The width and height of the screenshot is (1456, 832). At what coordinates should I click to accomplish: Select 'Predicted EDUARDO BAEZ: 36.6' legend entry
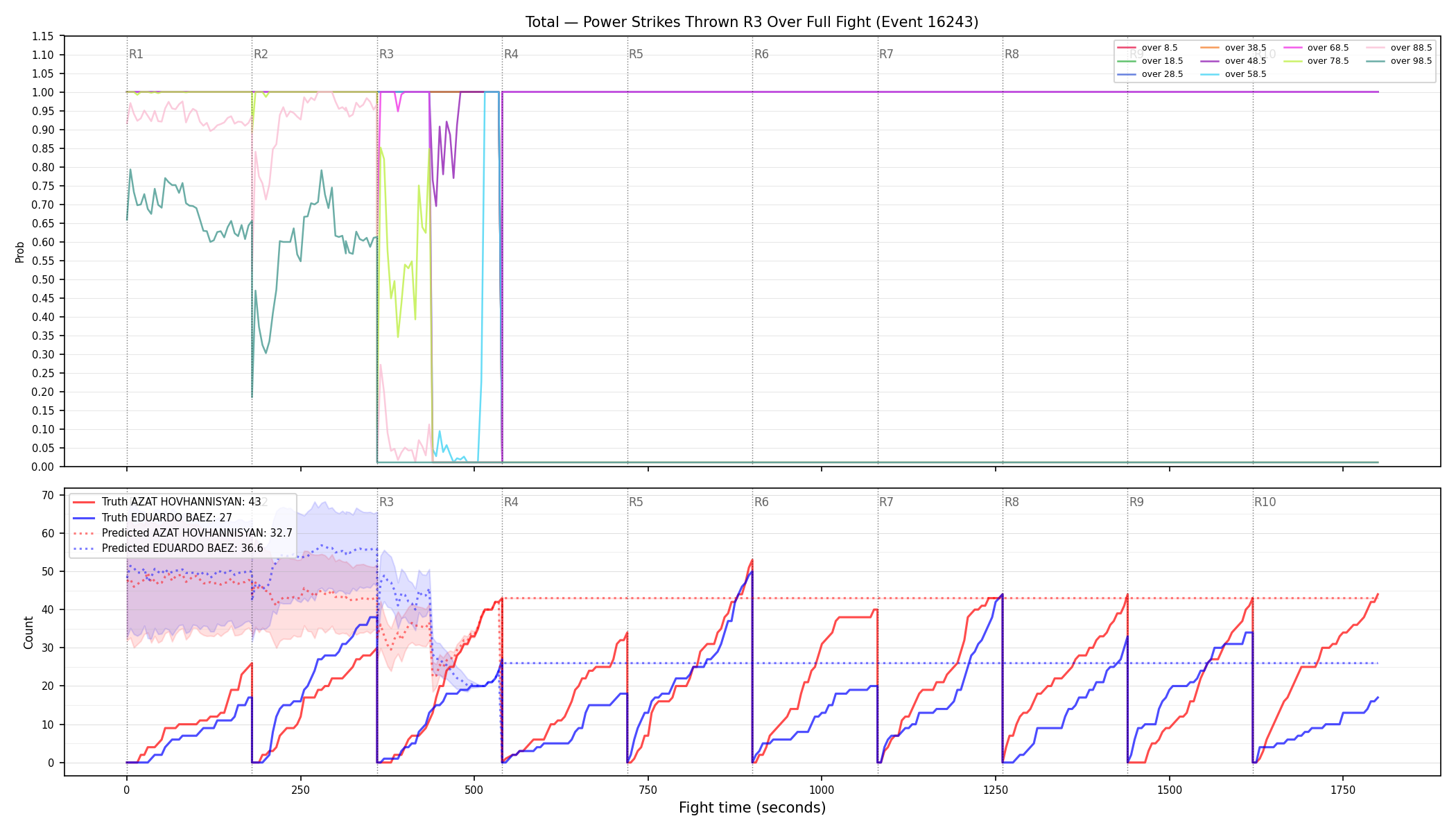coord(168,548)
